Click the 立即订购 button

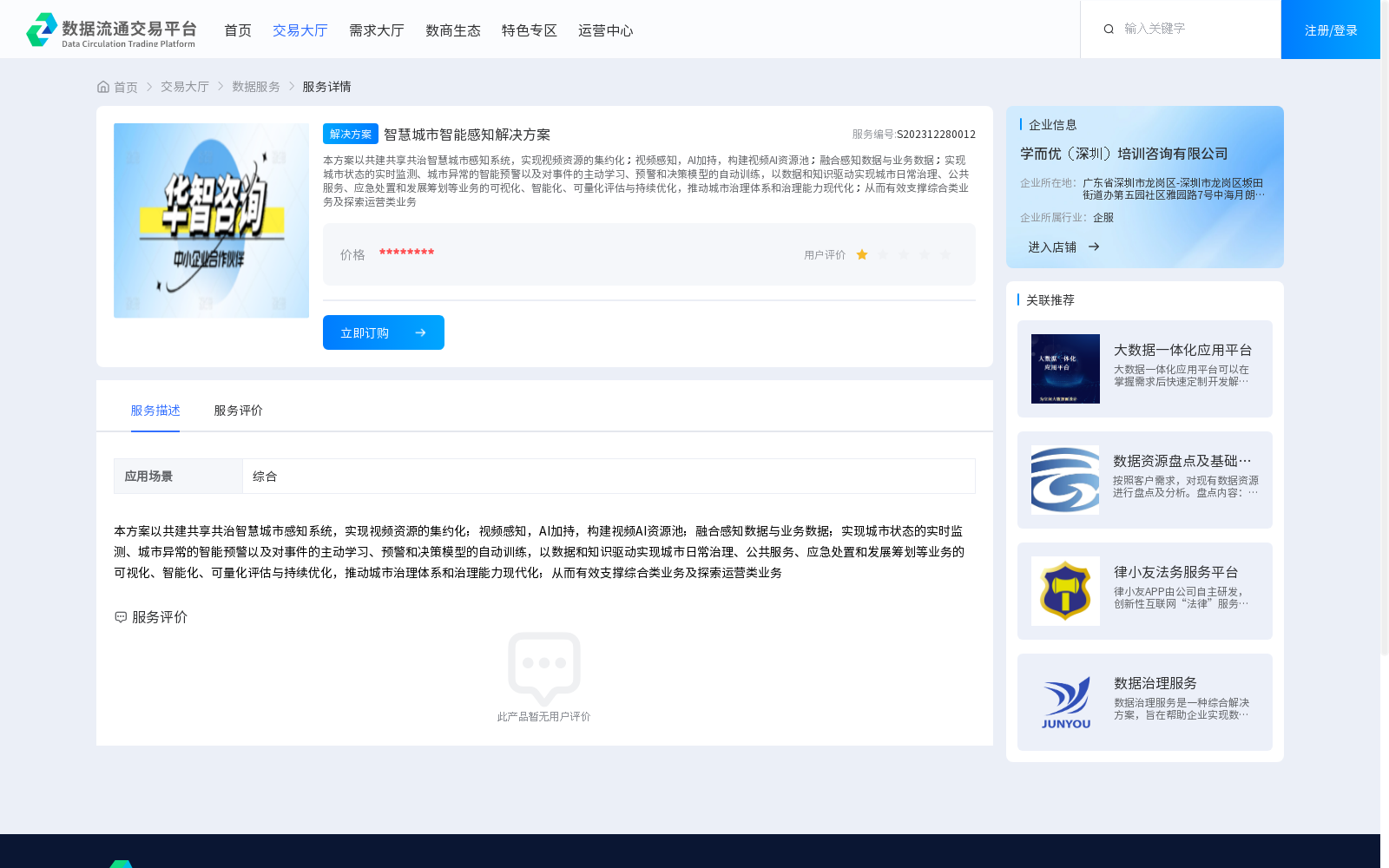[x=384, y=332]
